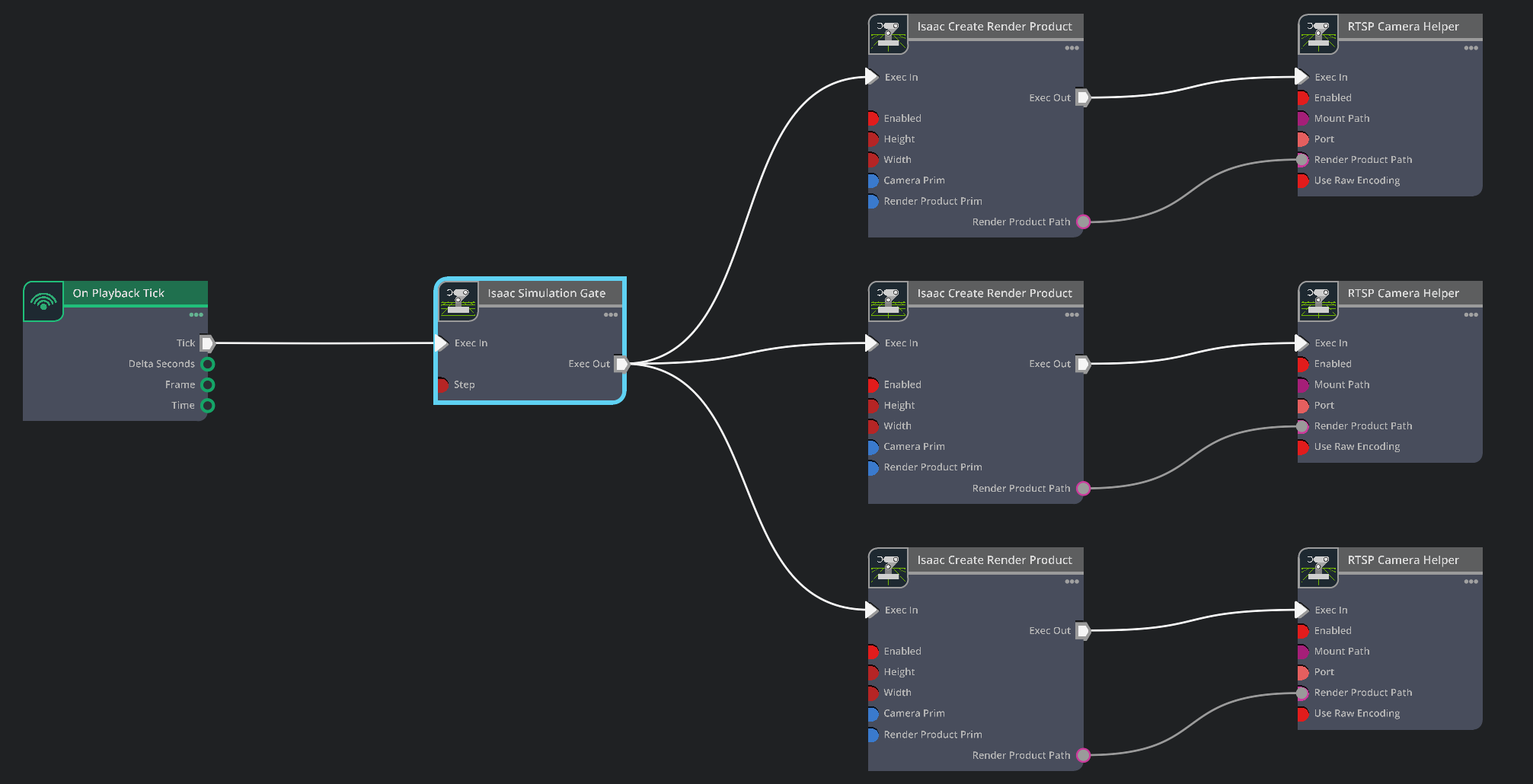Viewport: 1533px width, 784px height.
Task: Select the Time output port
Action: click(x=207, y=405)
